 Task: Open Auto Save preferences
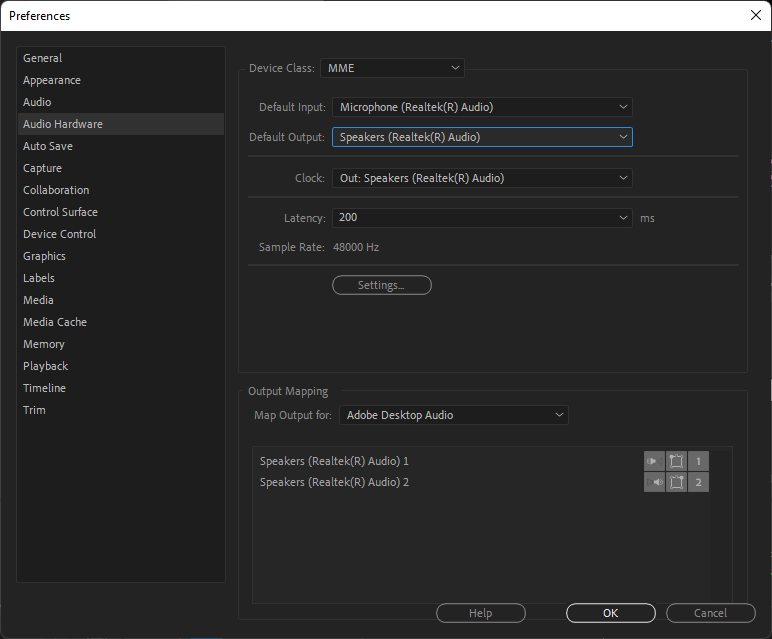point(121,146)
